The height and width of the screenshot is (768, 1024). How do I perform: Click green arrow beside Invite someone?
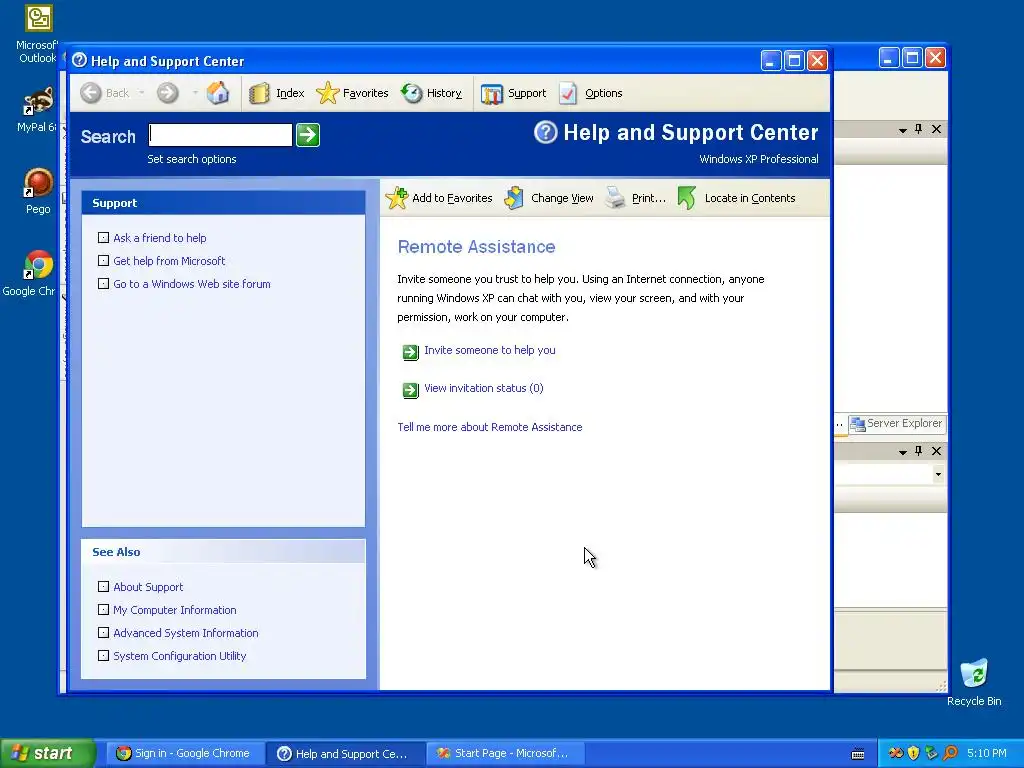410,352
